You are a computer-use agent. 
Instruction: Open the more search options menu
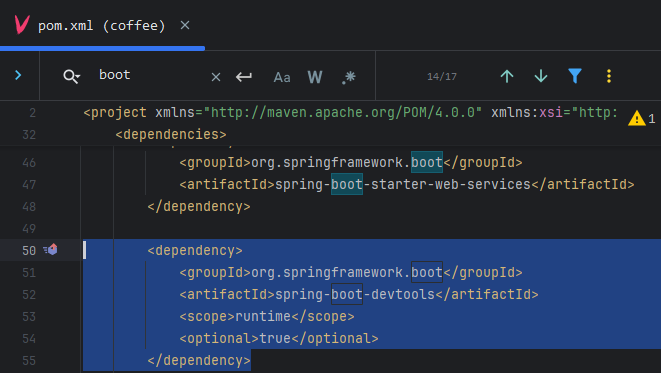609,76
